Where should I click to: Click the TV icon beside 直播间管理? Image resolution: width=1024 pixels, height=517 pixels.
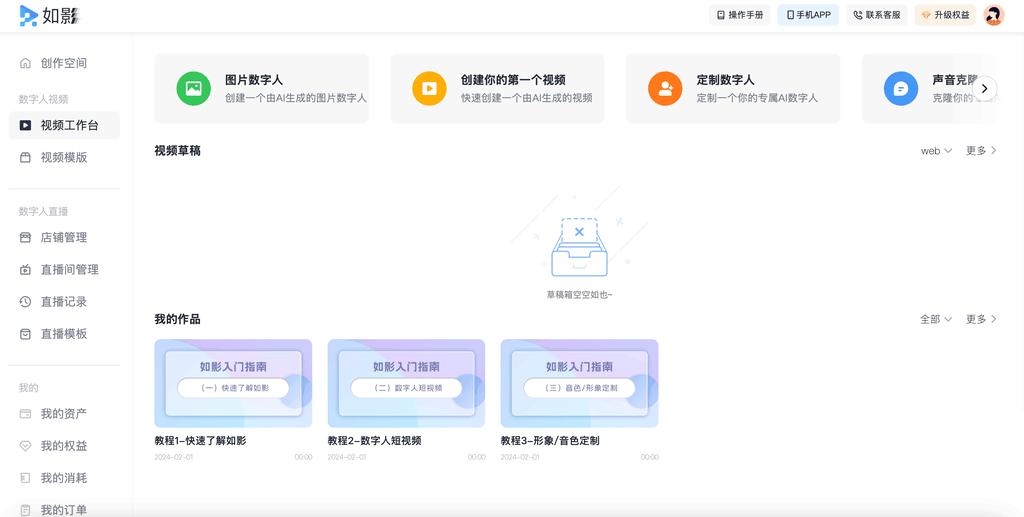click(25, 270)
